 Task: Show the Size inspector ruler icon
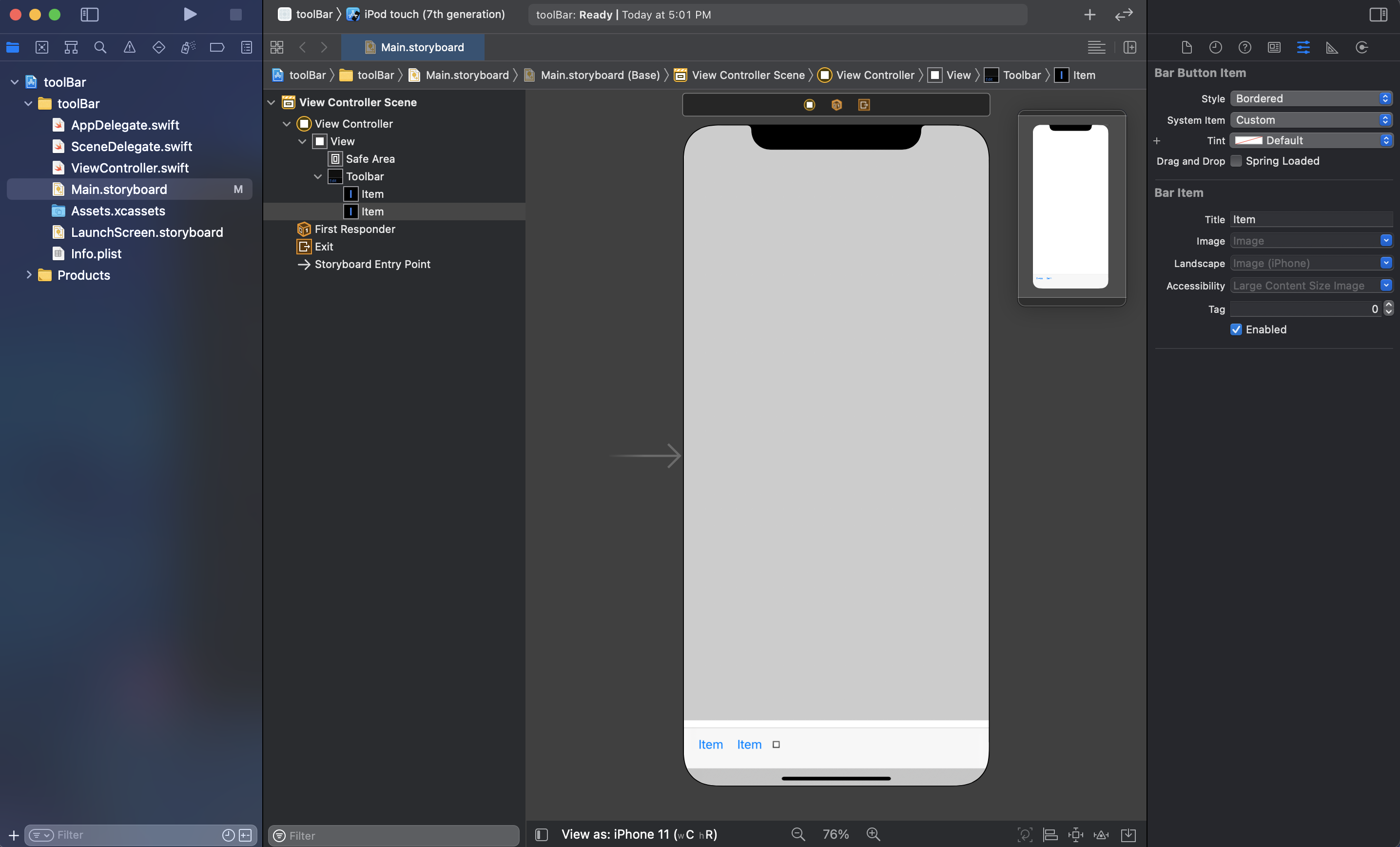click(x=1331, y=48)
